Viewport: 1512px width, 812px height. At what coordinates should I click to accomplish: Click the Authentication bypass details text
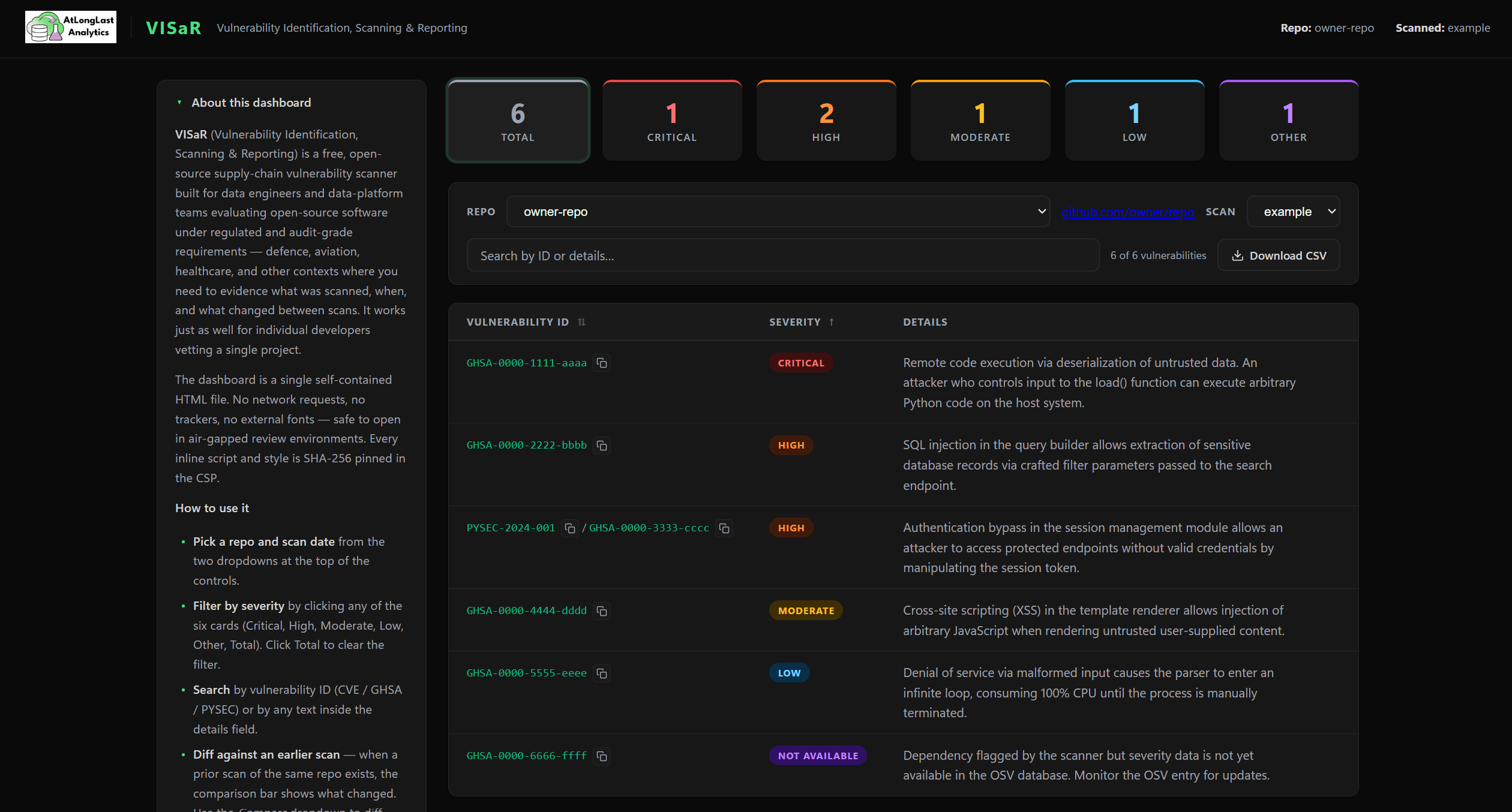[1093, 548]
